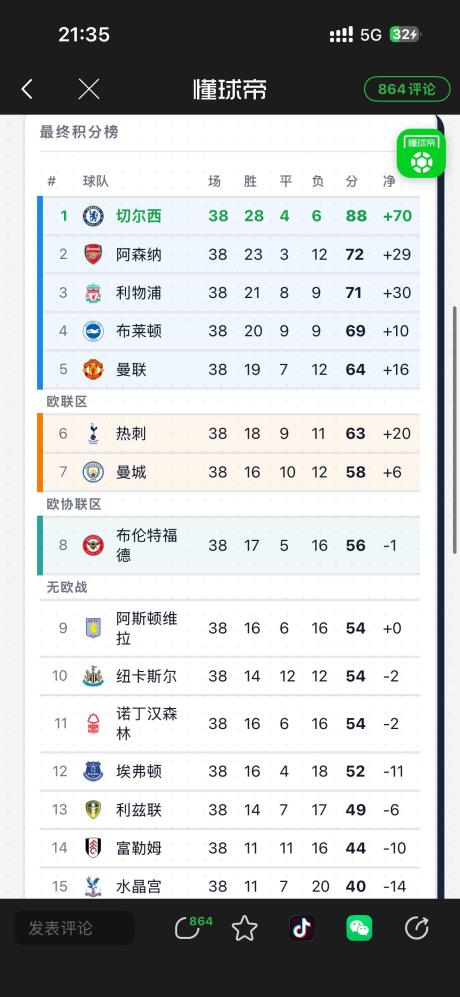
Task: Focus the 发表评论 comment input field
Action: pyautogui.click(x=74, y=928)
